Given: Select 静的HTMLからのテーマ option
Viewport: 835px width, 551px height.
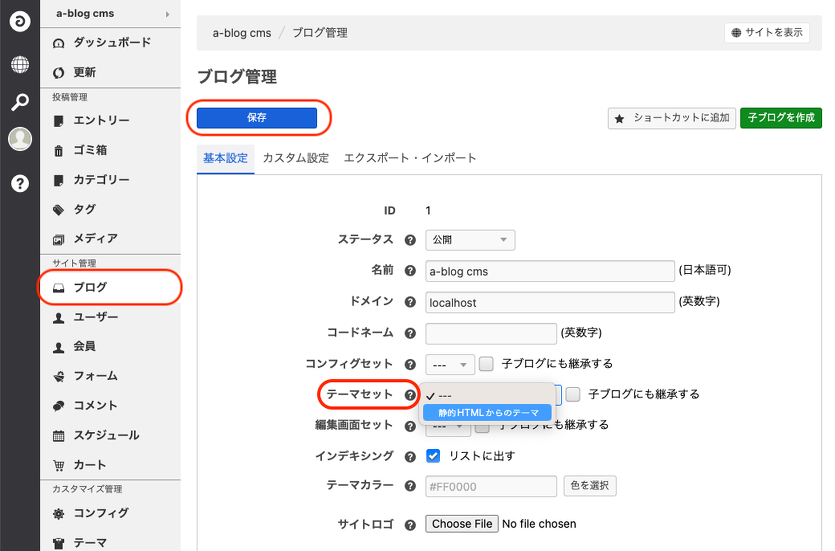Looking at the screenshot, I should (x=488, y=412).
